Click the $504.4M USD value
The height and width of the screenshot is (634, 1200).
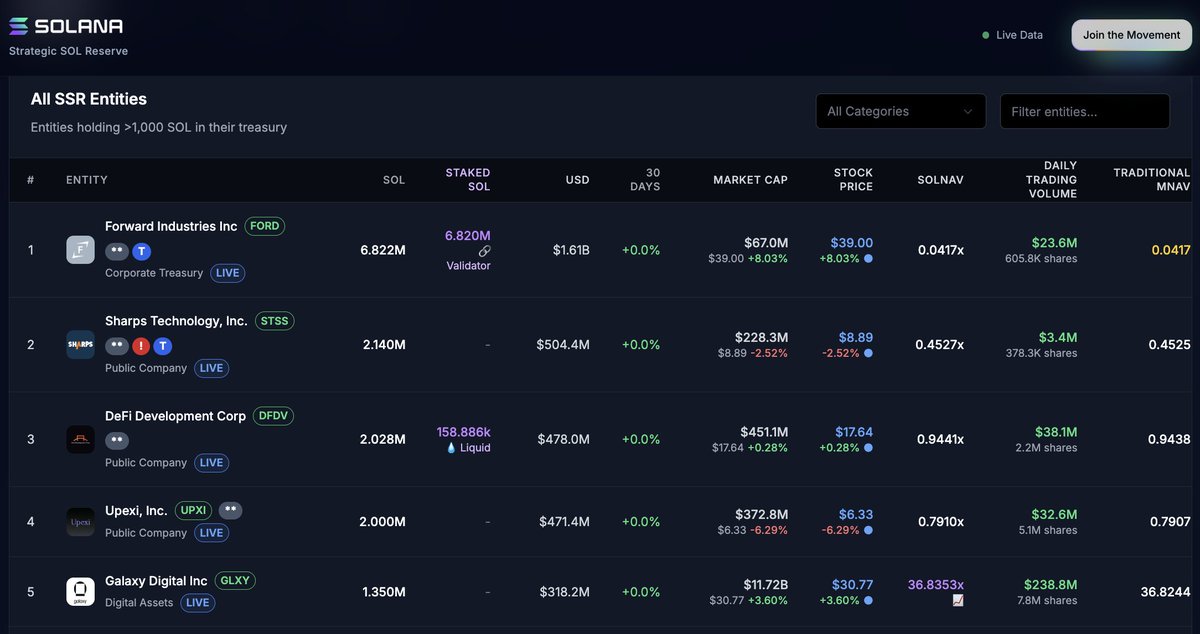[563, 345]
